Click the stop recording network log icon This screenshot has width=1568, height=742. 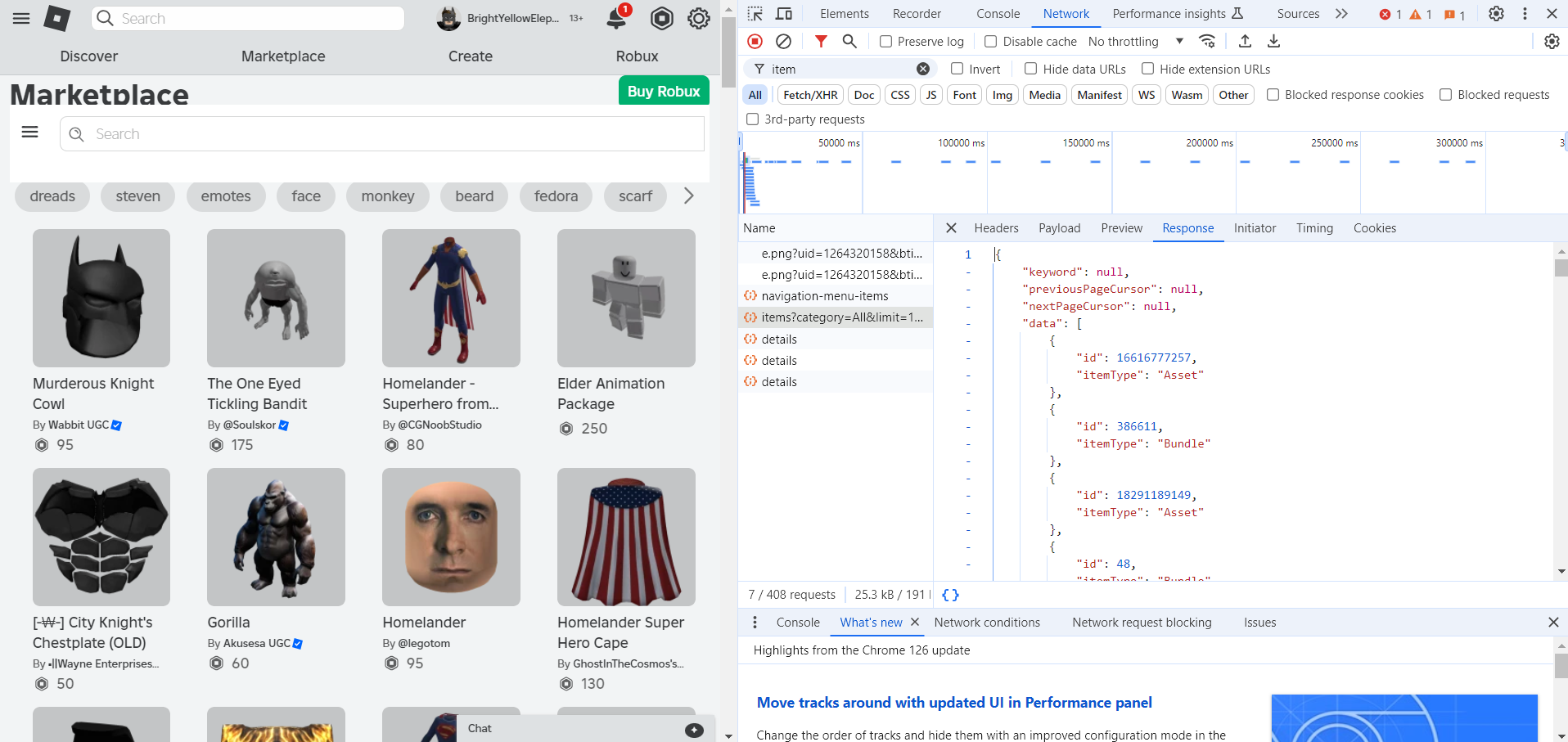point(755,41)
